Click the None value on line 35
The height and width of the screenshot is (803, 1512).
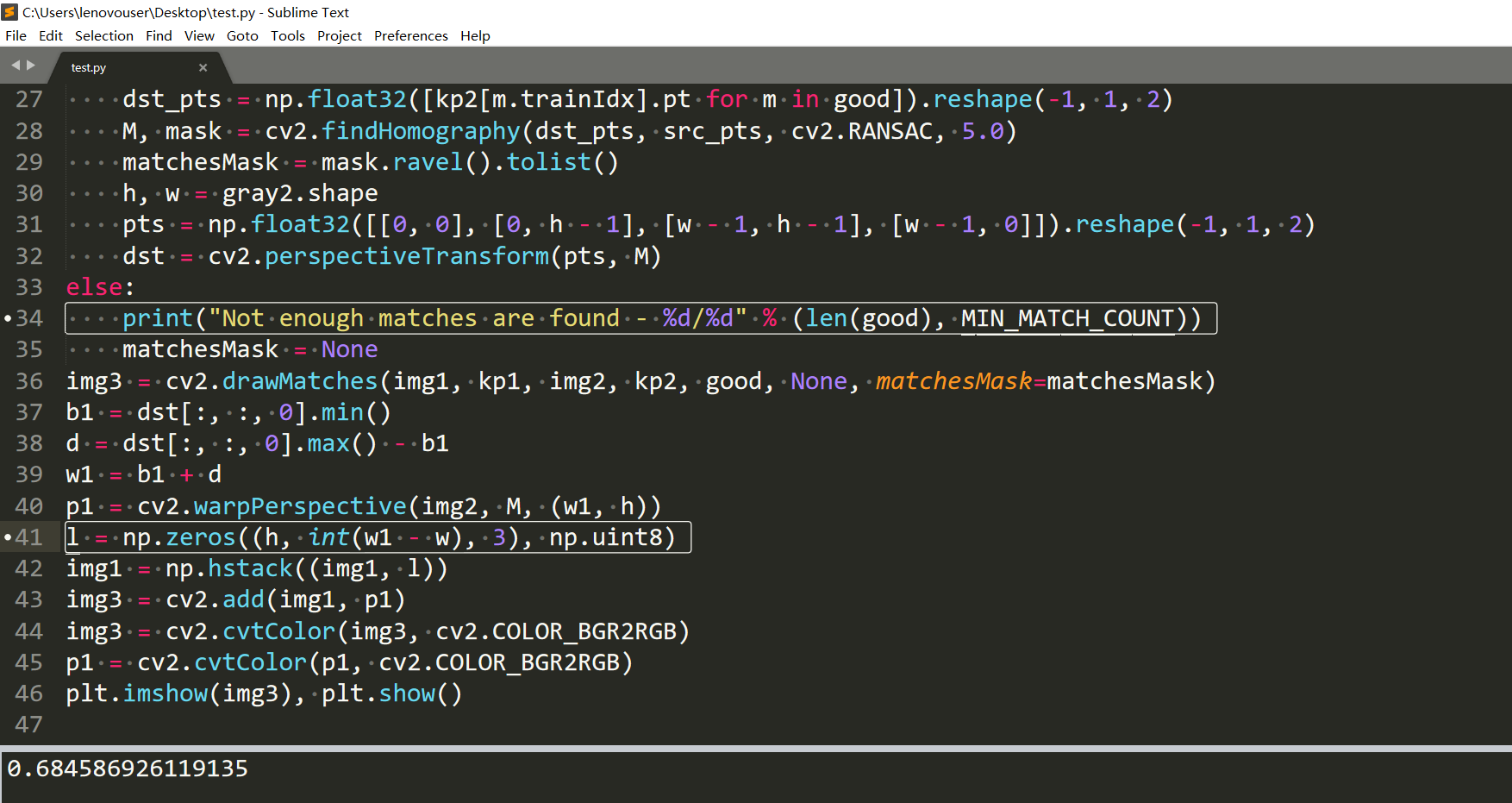point(350,349)
